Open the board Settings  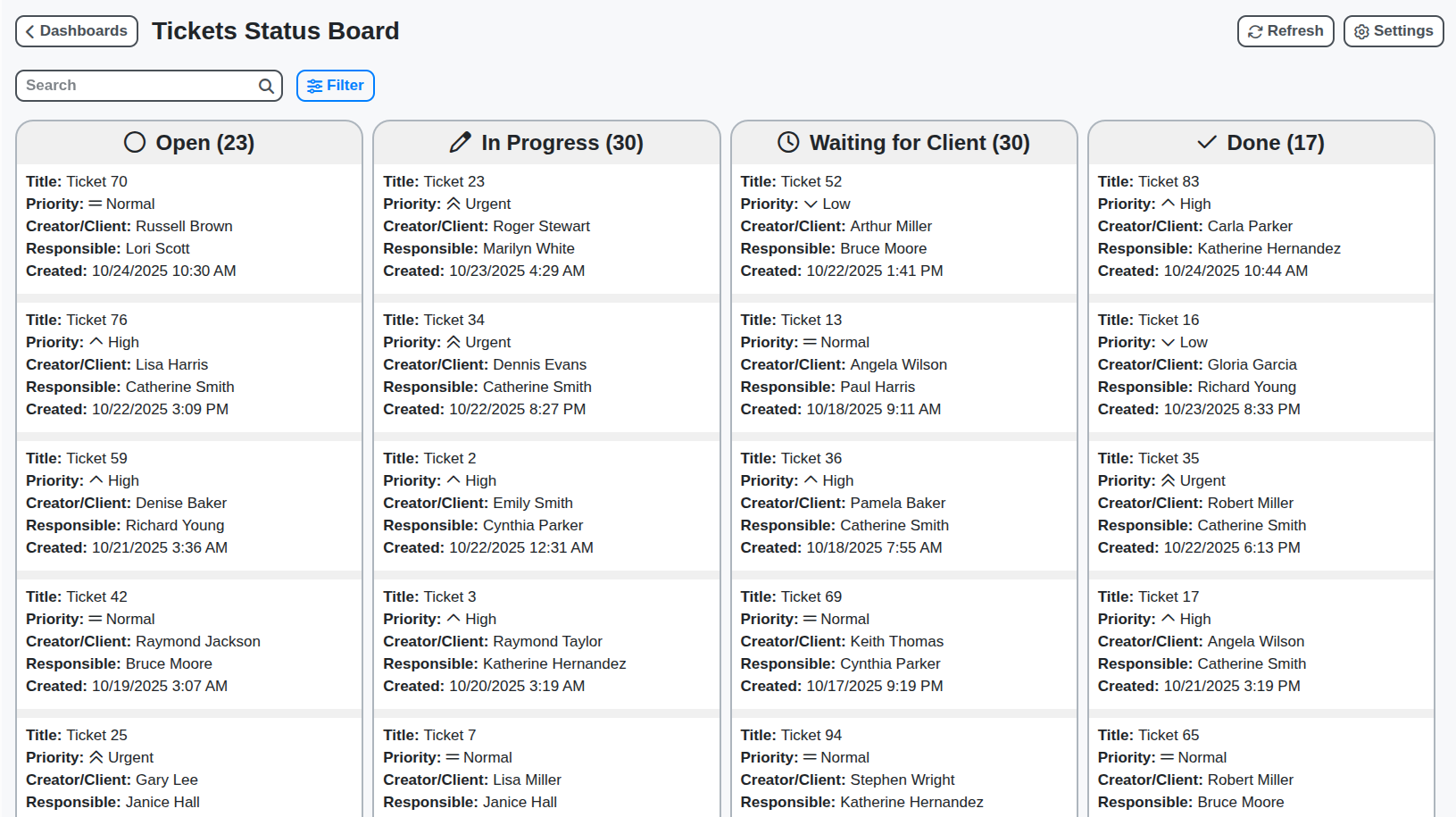pos(1393,30)
